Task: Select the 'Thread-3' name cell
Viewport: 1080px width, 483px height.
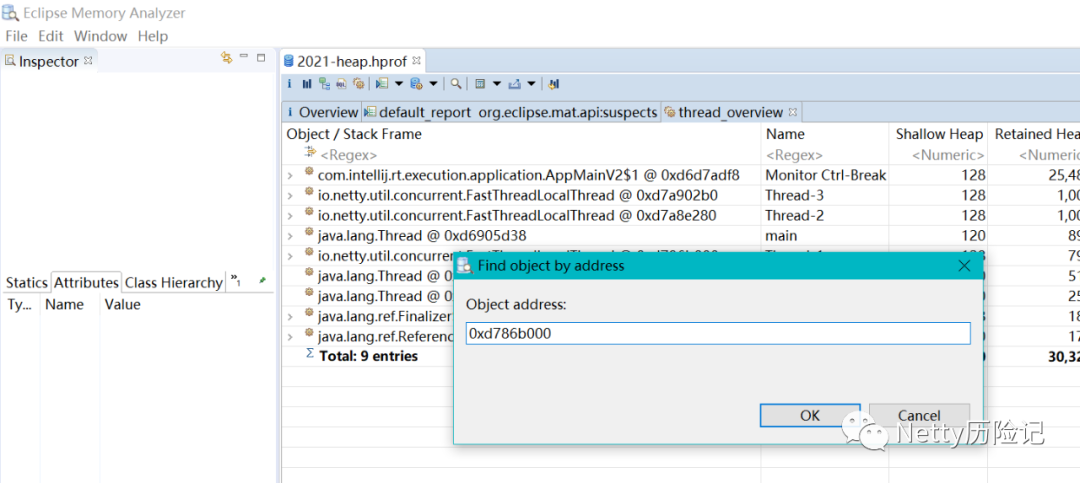Action: [x=794, y=196]
